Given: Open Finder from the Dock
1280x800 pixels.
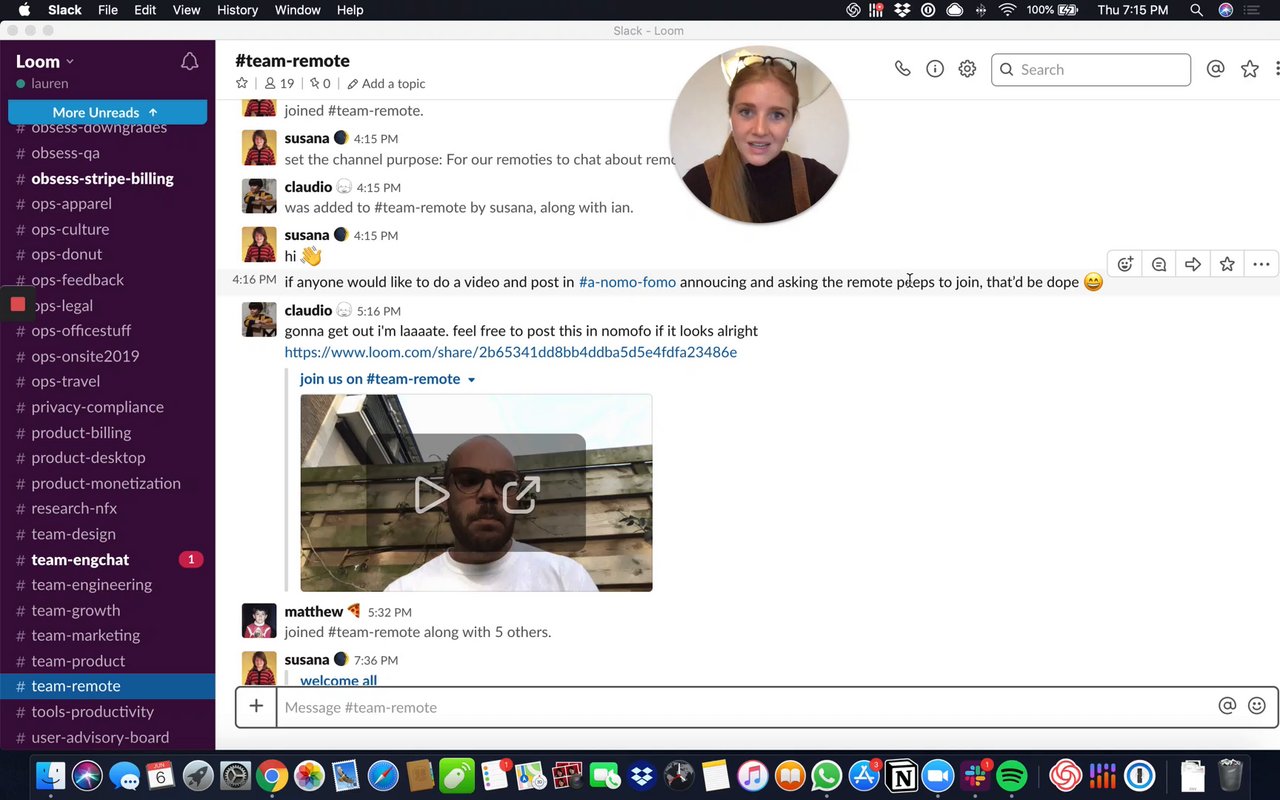Looking at the screenshot, I should [x=50, y=776].
